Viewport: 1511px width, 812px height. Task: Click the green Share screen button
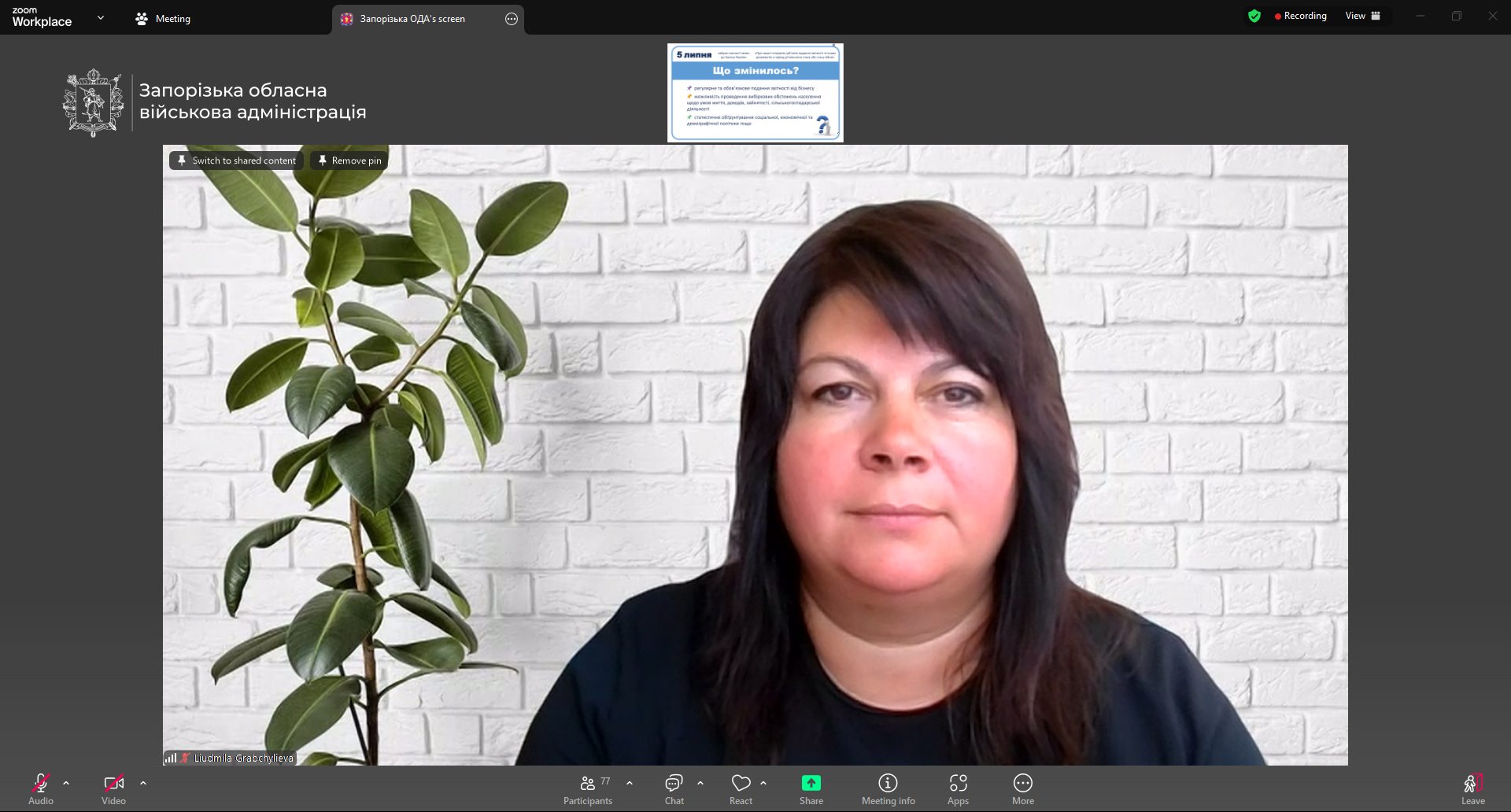tap(811, 789)
